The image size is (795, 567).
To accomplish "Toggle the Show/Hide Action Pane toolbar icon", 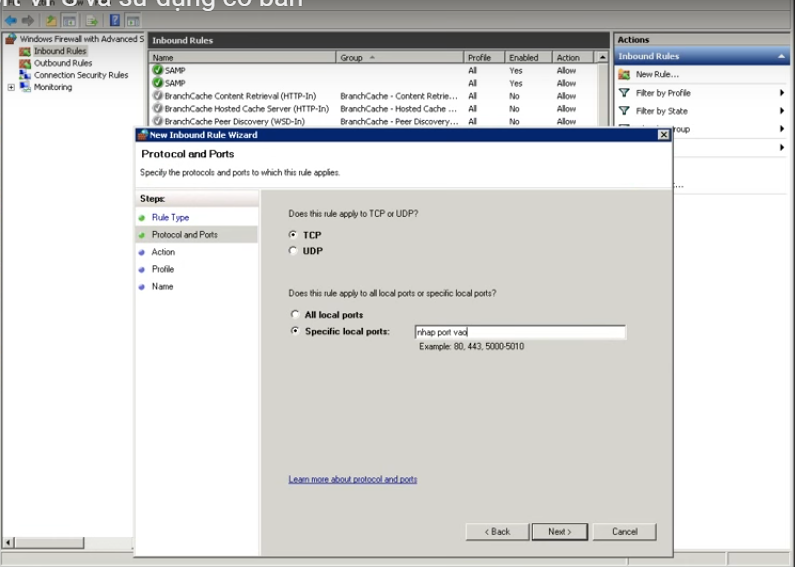I will [133, 21].
